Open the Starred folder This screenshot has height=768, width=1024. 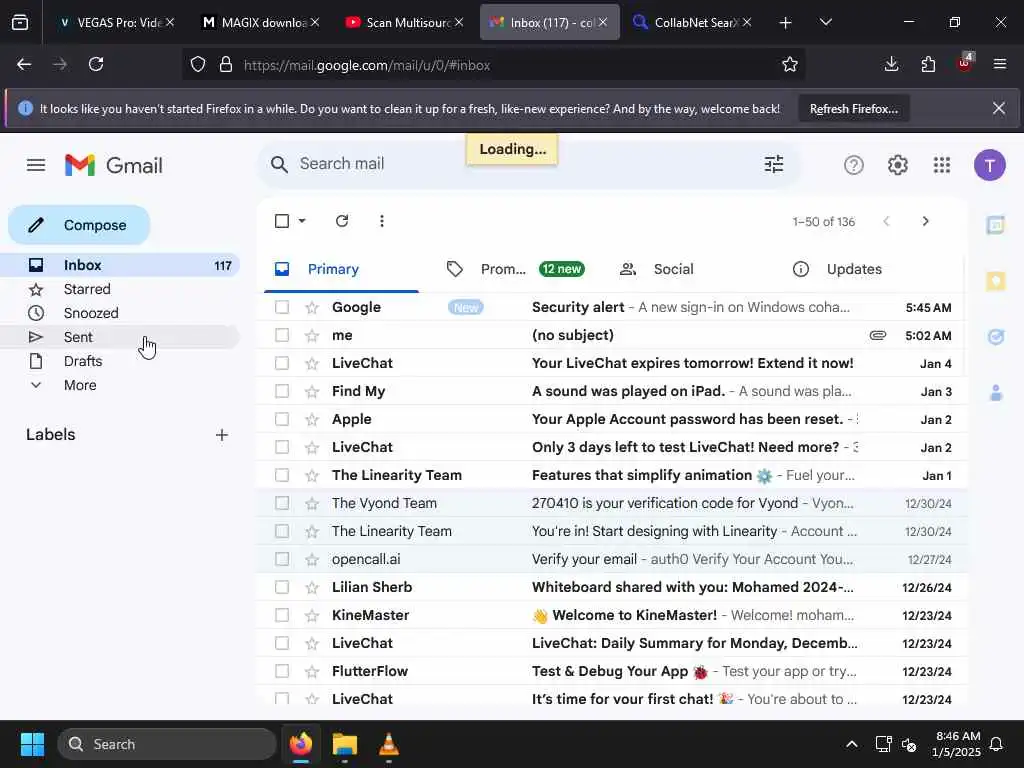coord(120,289)
